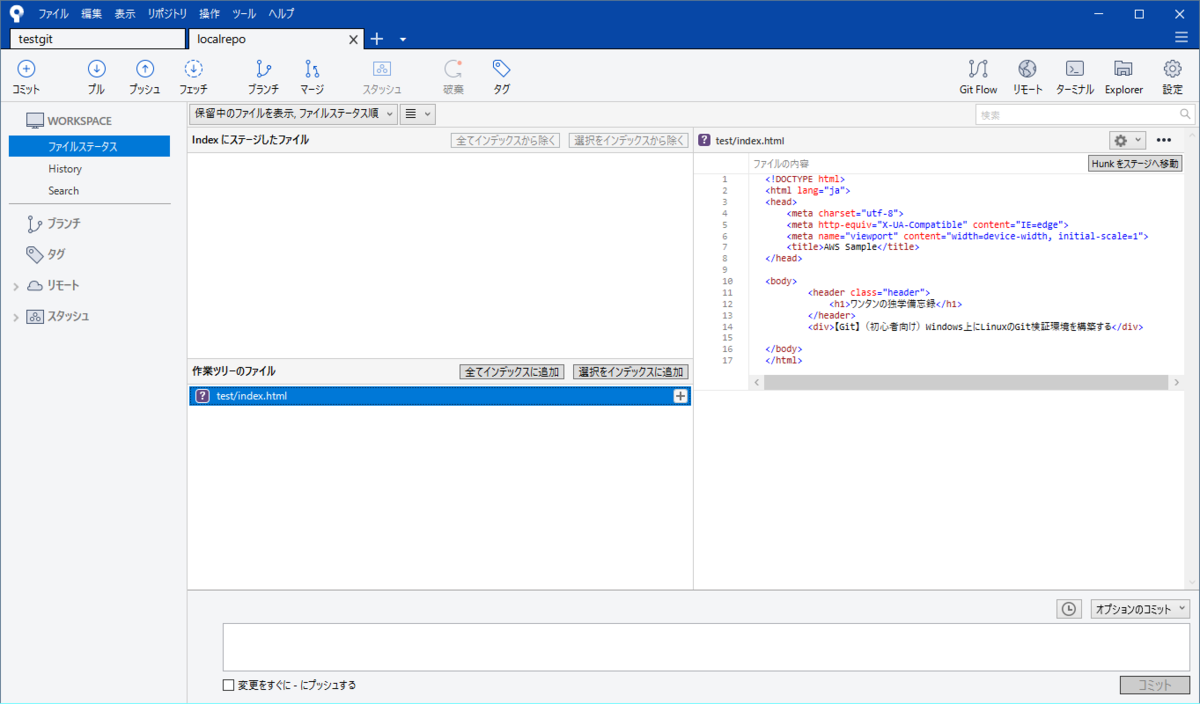This screenshot has width=1200, height=704.
Task: Click 選択をインデックスに追加 button
Action: pyautogui.click(x=631, y=371)
